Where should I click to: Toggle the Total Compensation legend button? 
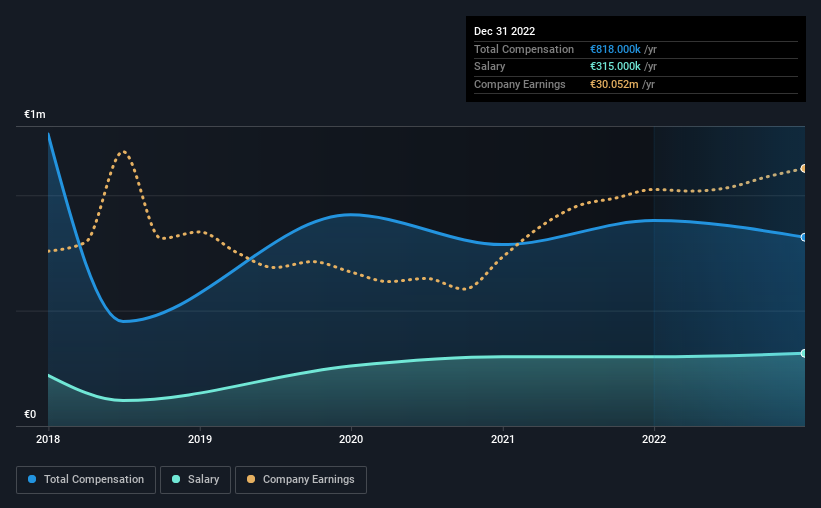[86, 480]
